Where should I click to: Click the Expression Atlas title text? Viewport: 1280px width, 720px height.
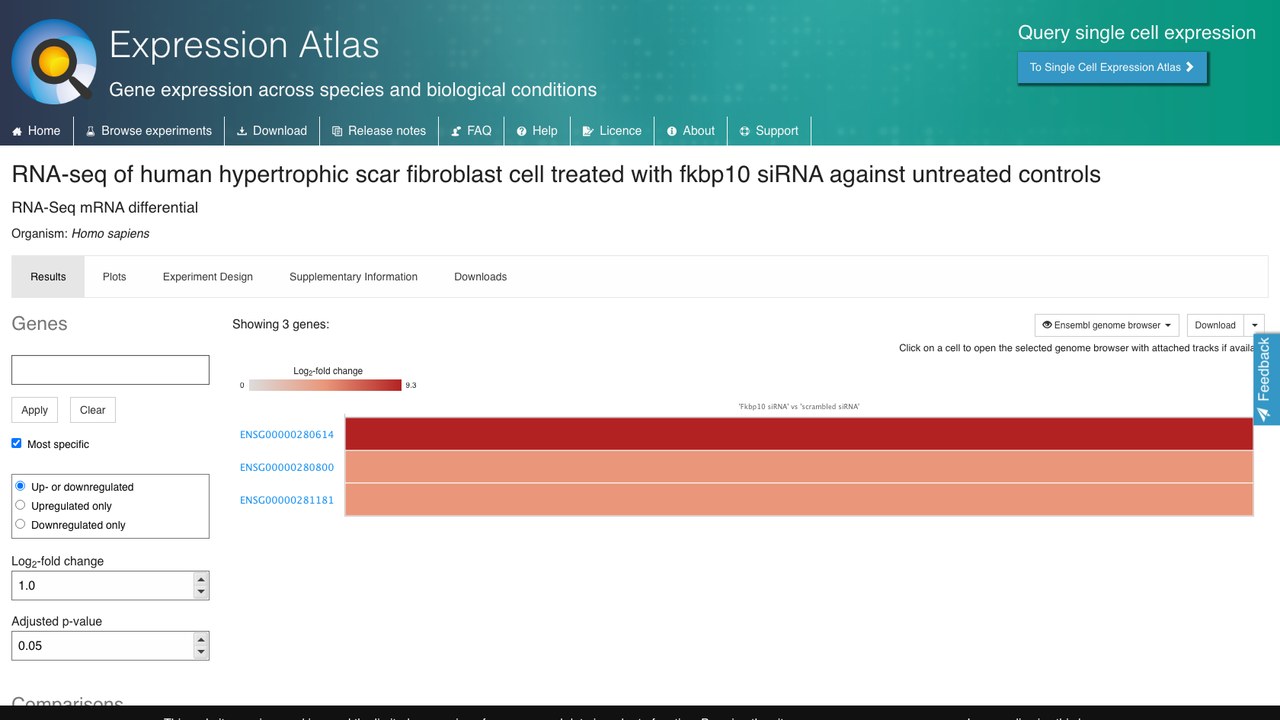[244, 45]
